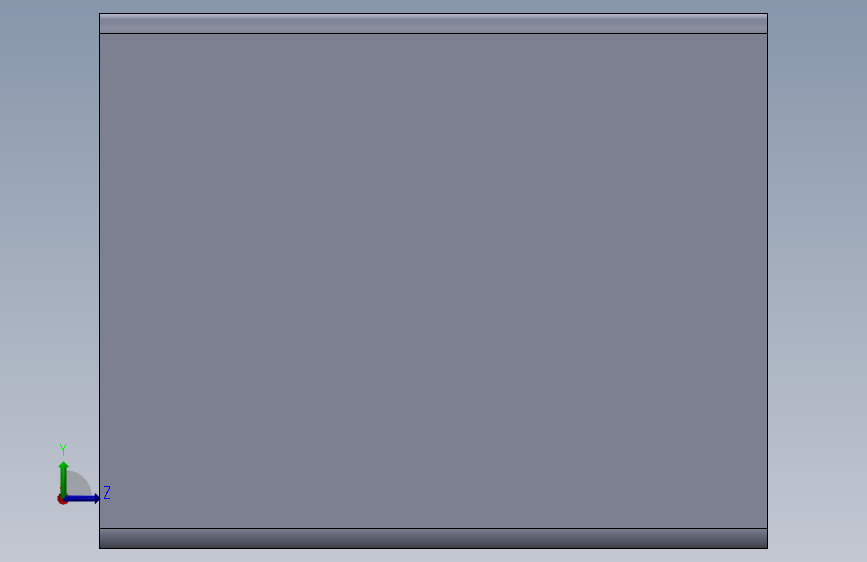This screenshot has width=867, height=562.
Task: Select the light narrow strip face along top
Action: click(x=434, y=24)
